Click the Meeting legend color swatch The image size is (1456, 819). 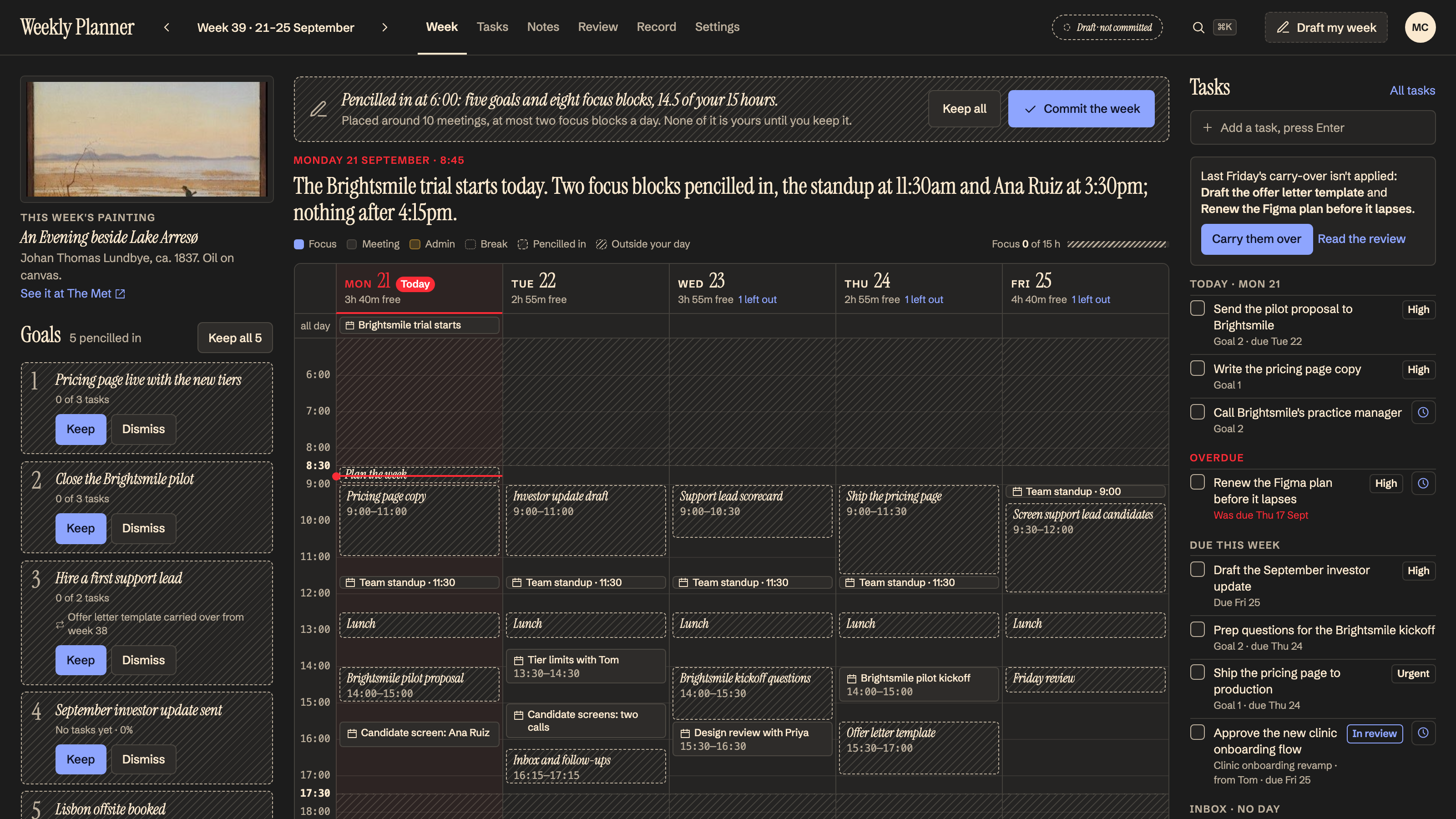pos(352,244)
